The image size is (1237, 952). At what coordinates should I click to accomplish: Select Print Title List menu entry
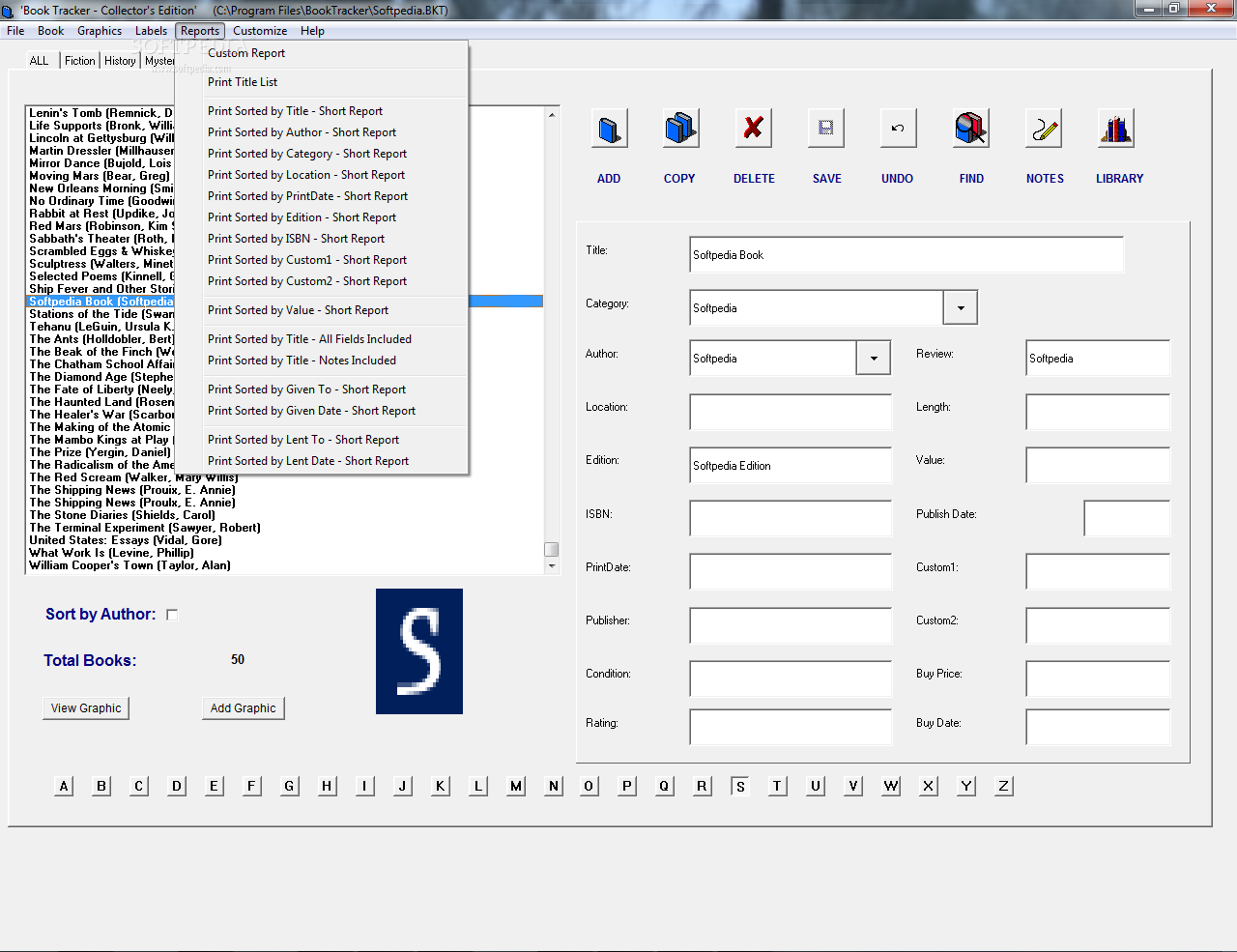tap(322, 82)
